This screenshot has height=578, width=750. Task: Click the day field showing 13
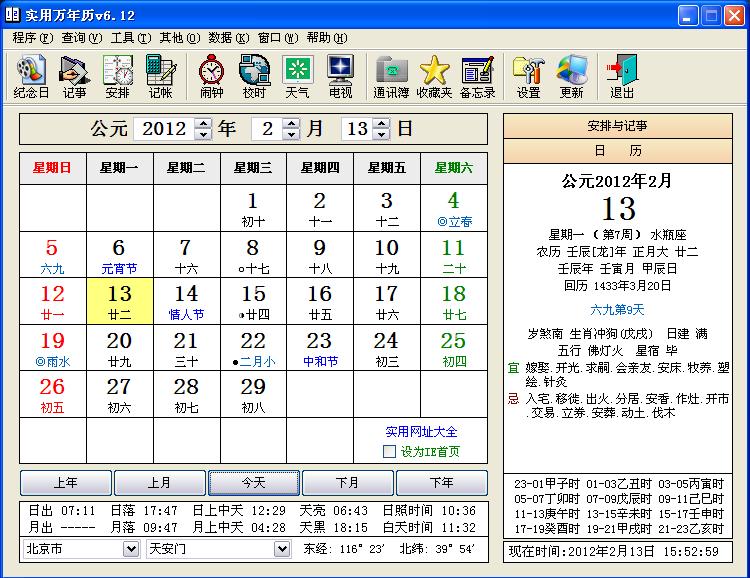(357, 129)
